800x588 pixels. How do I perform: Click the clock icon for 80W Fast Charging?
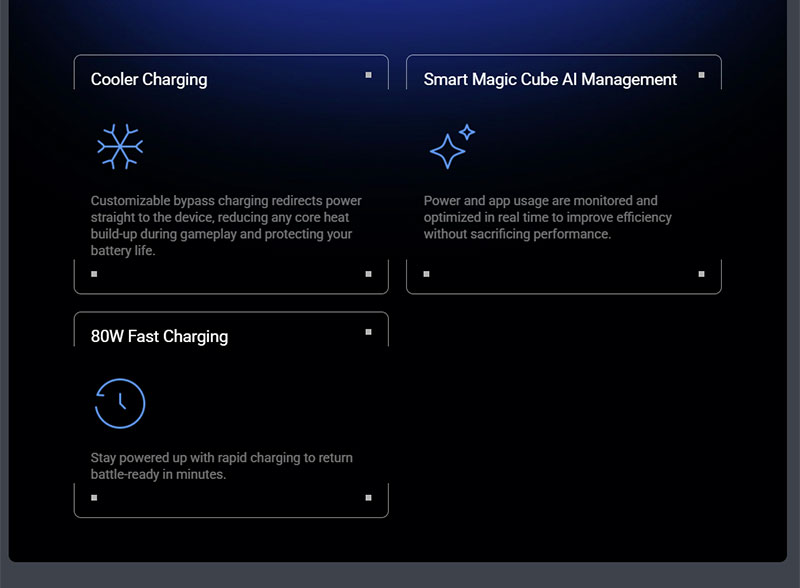pos(120,403)
